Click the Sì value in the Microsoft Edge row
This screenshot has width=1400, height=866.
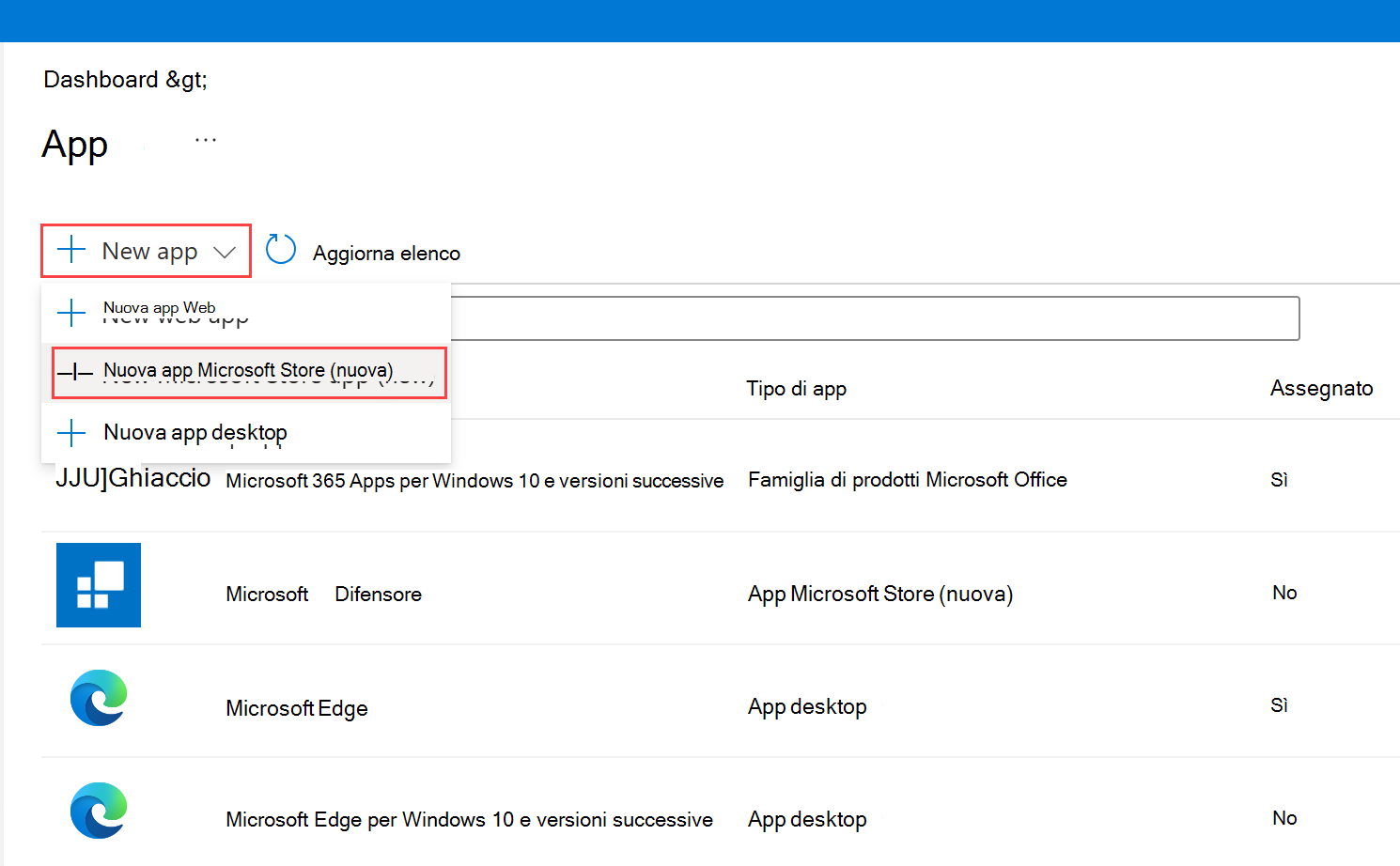(1279, 705)
